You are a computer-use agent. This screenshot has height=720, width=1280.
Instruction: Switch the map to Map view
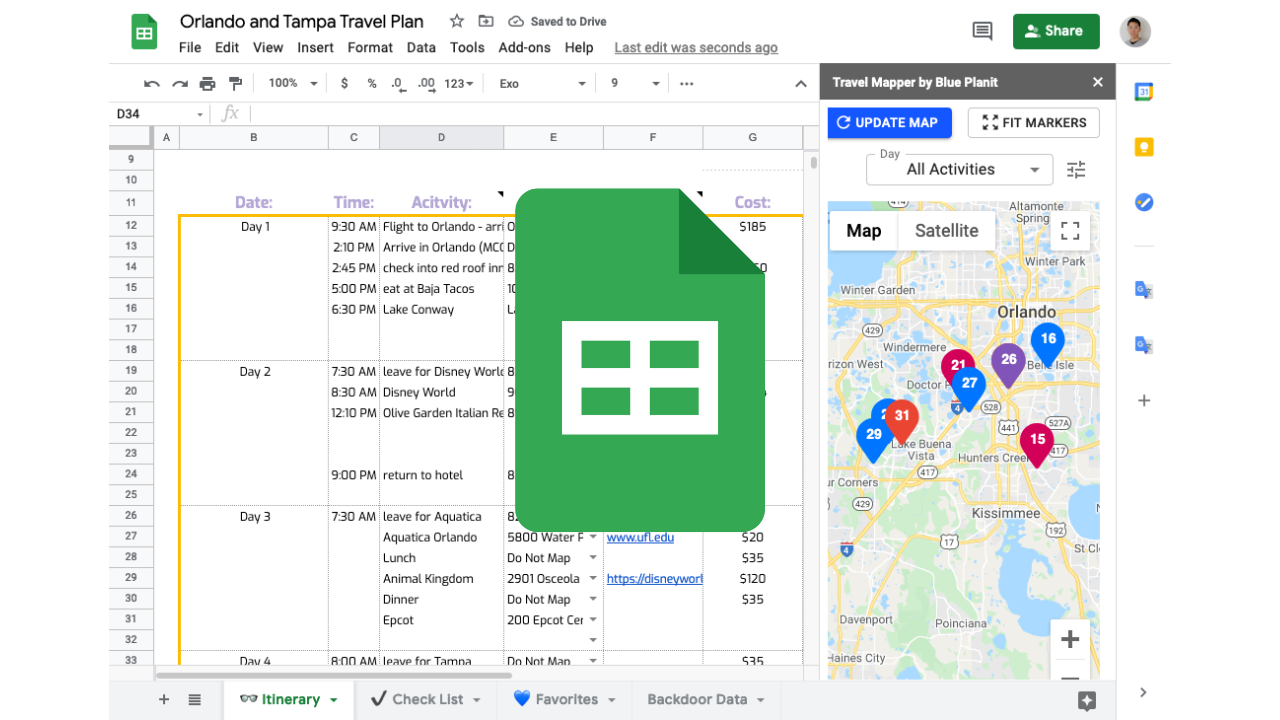[x=864, y=231]
